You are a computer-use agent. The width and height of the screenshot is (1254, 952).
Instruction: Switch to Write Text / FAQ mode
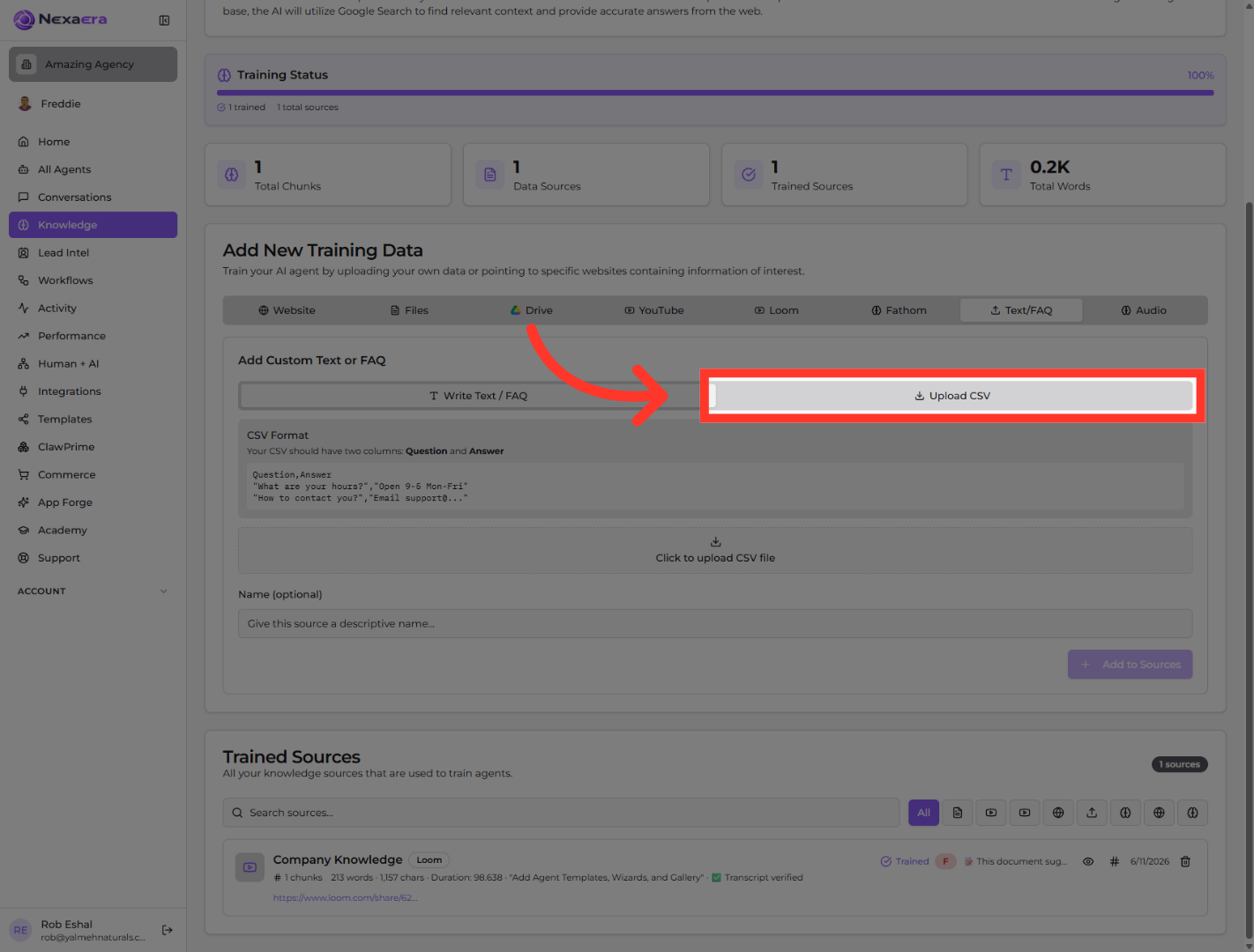point(478,396)
